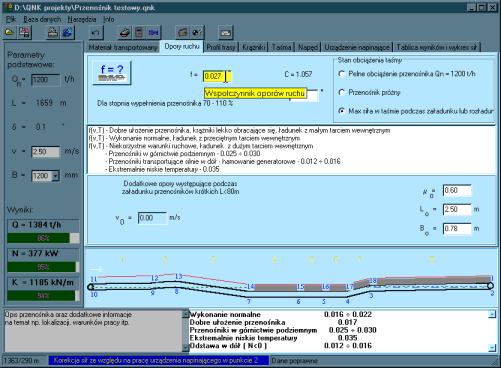Open a project with the folder icon
501x368 pixels.
coord(10,33)
